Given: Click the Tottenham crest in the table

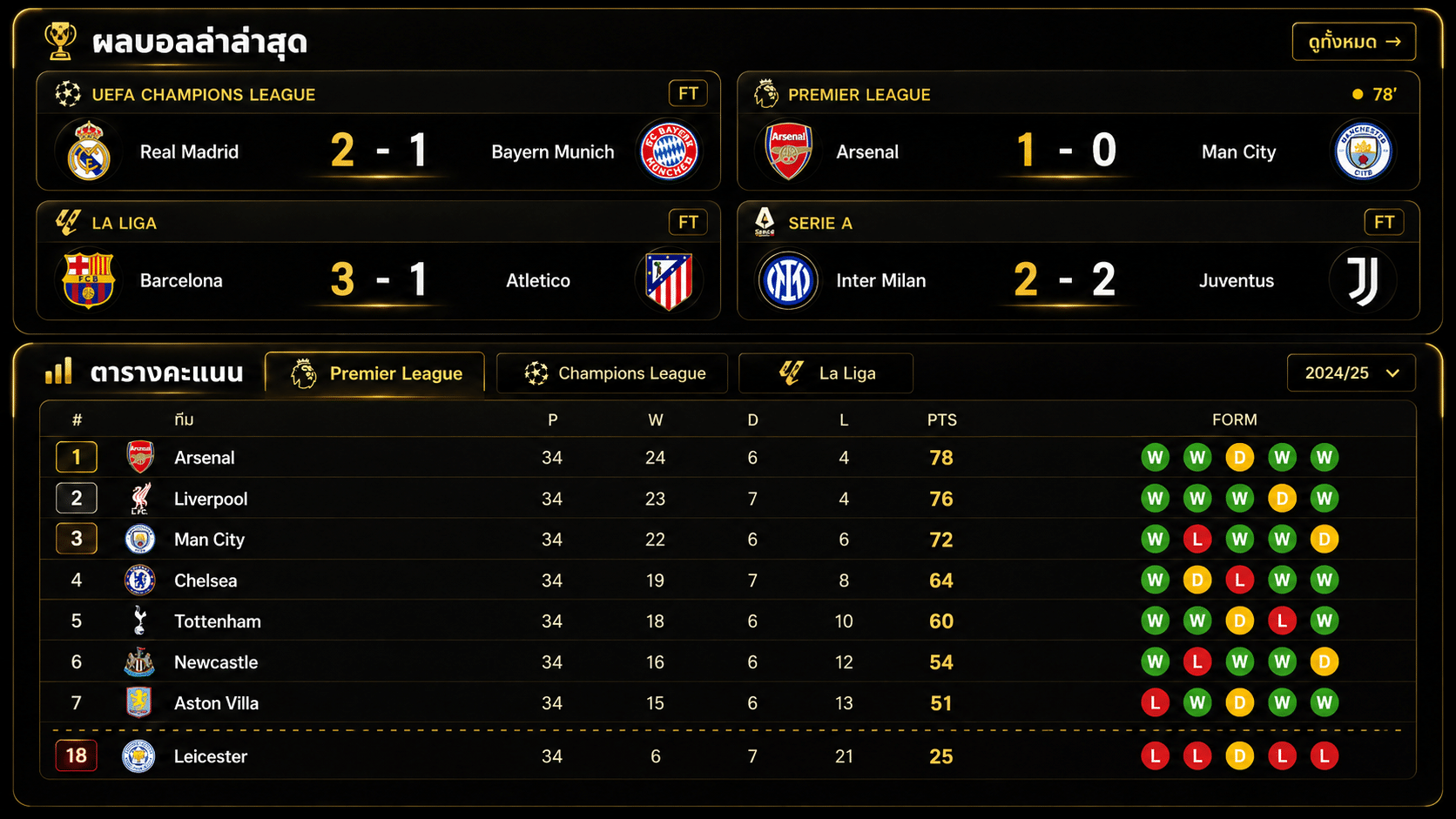Looking at the screenshot, I should pyautogui.click(x=139, y=621).
